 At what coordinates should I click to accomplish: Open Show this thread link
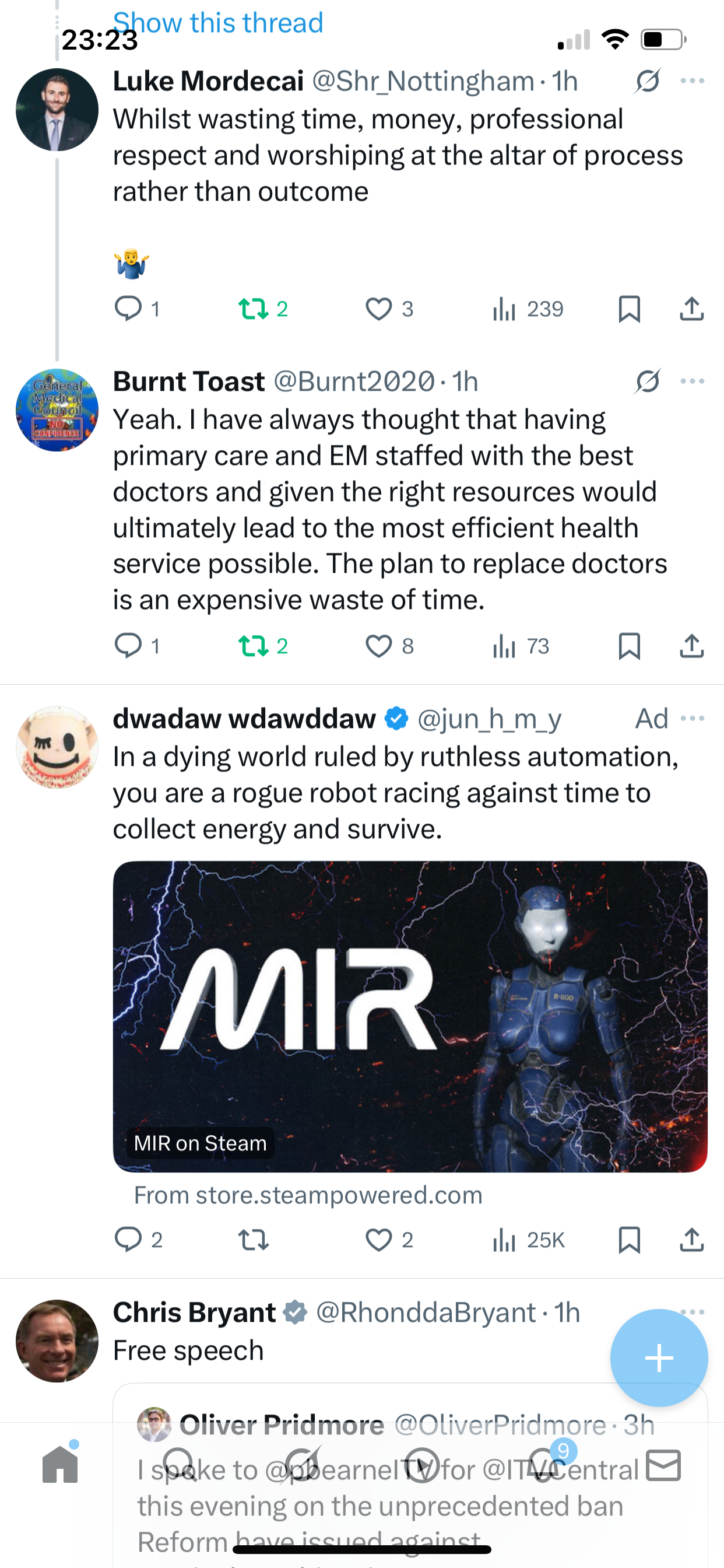[218, 23]
